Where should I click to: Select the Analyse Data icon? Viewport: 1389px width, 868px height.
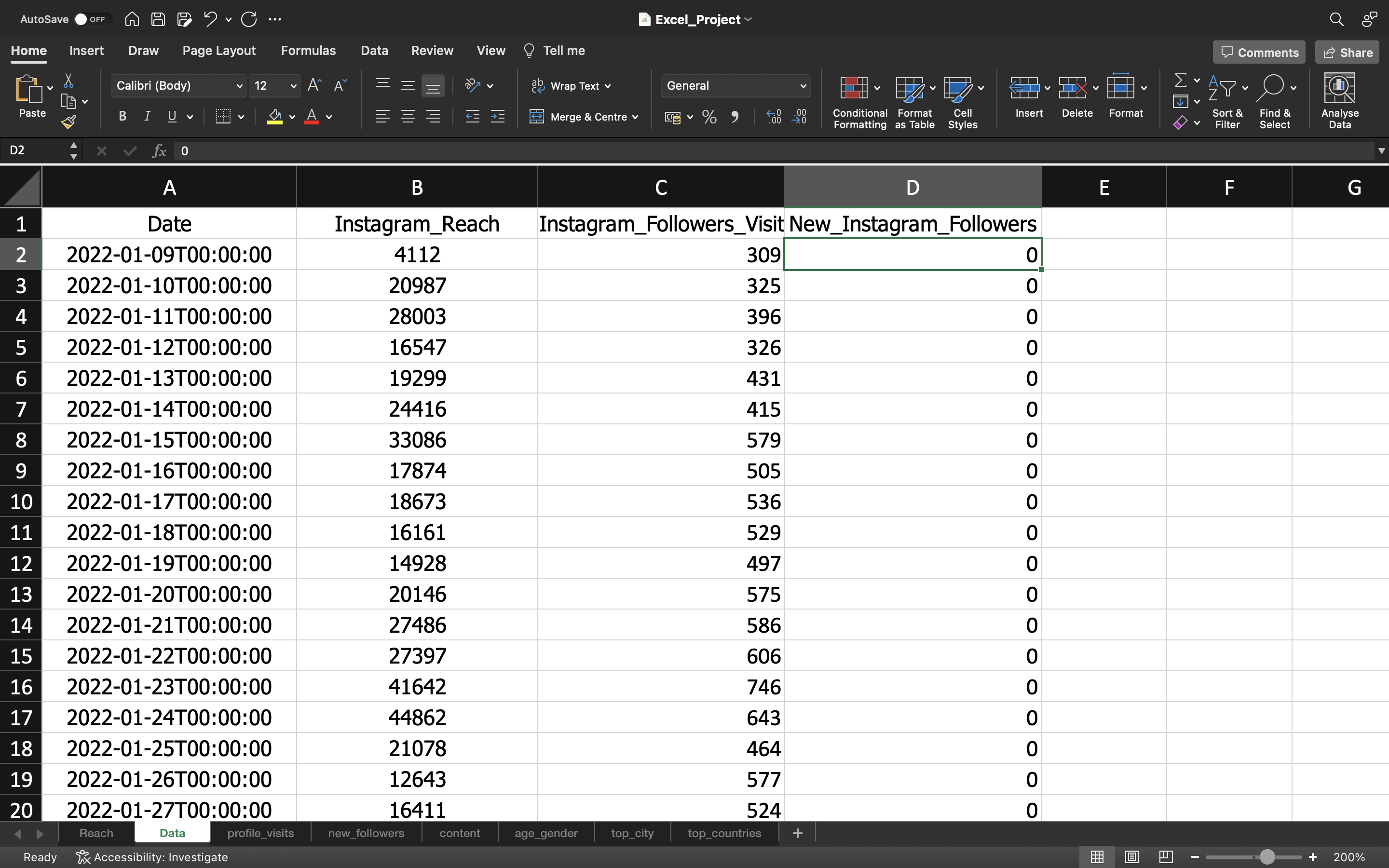1341,101
